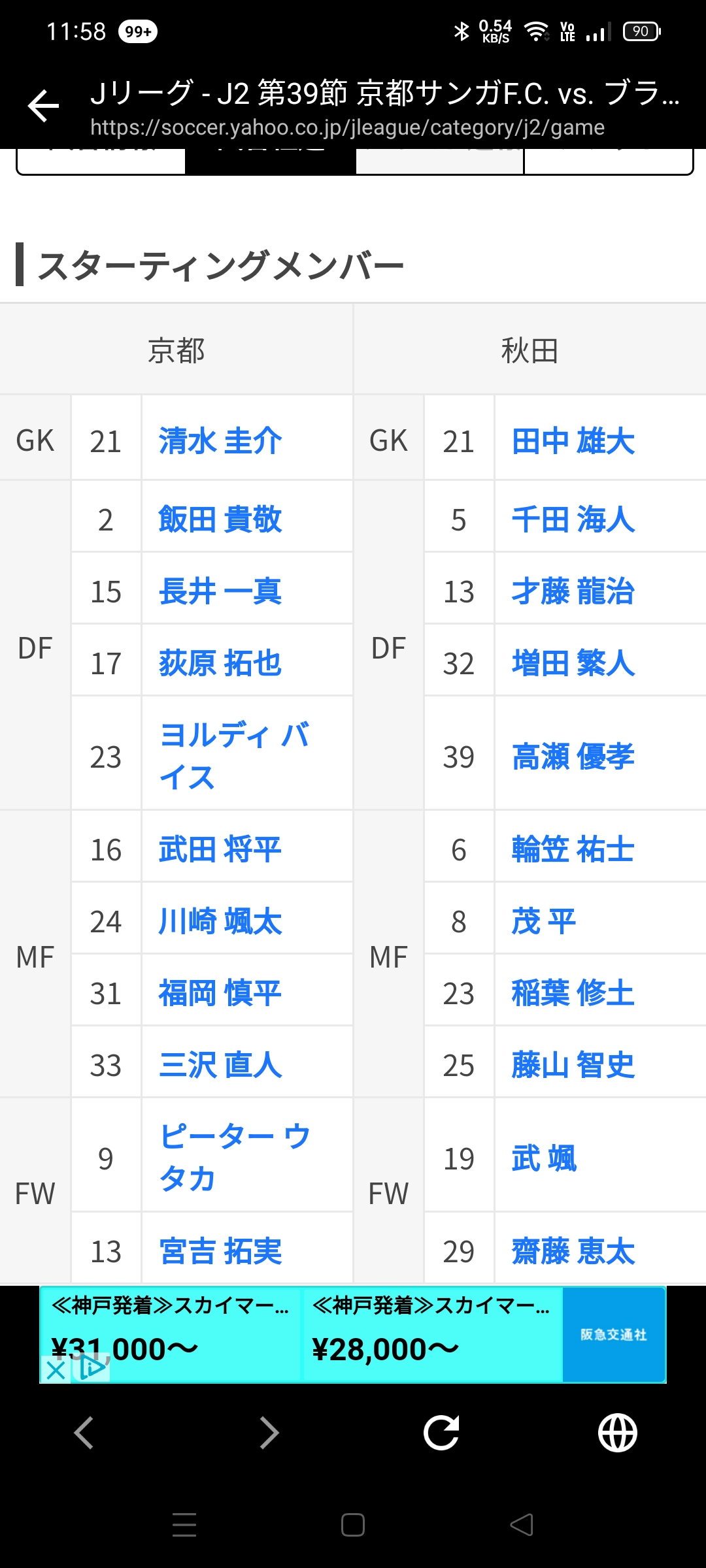This screenshot has height=1568, width=706.
Task: Tap the back arrow in header
Action: pos(44,106)
